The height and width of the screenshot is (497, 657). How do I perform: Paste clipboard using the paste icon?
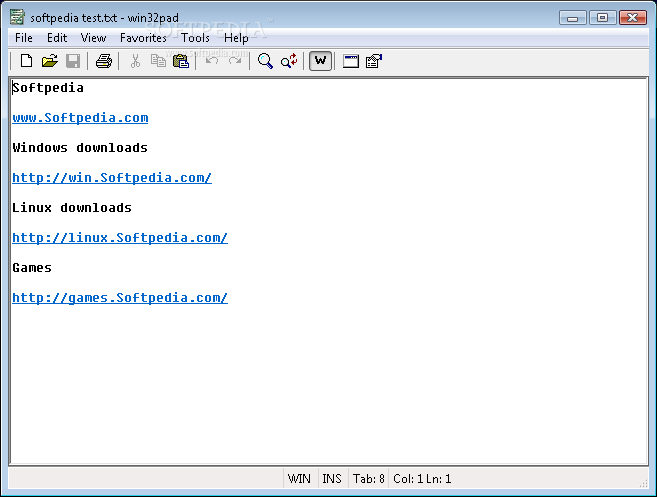[x=181, y=61]
